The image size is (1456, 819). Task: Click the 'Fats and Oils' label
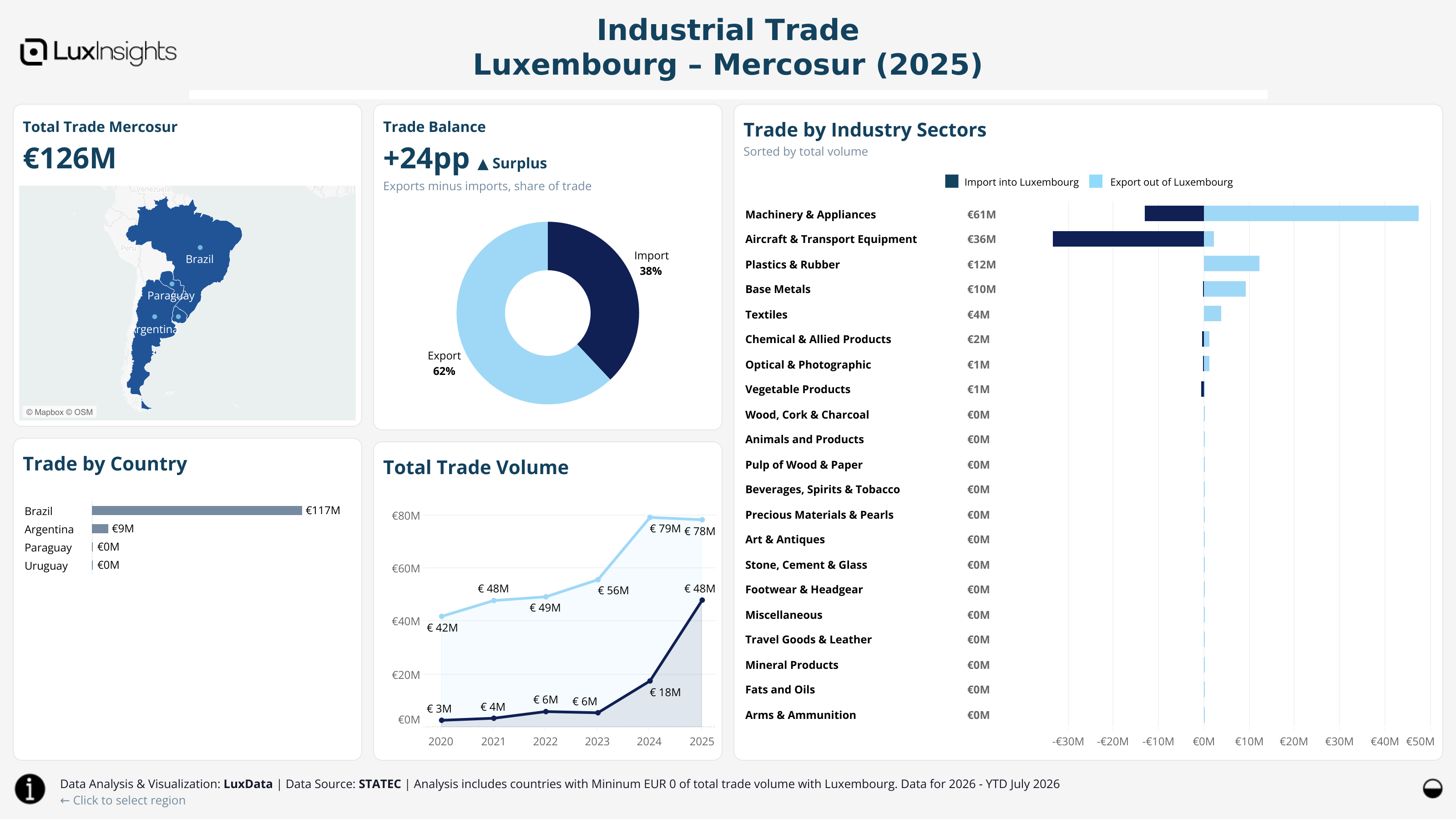tap(780, 690)
